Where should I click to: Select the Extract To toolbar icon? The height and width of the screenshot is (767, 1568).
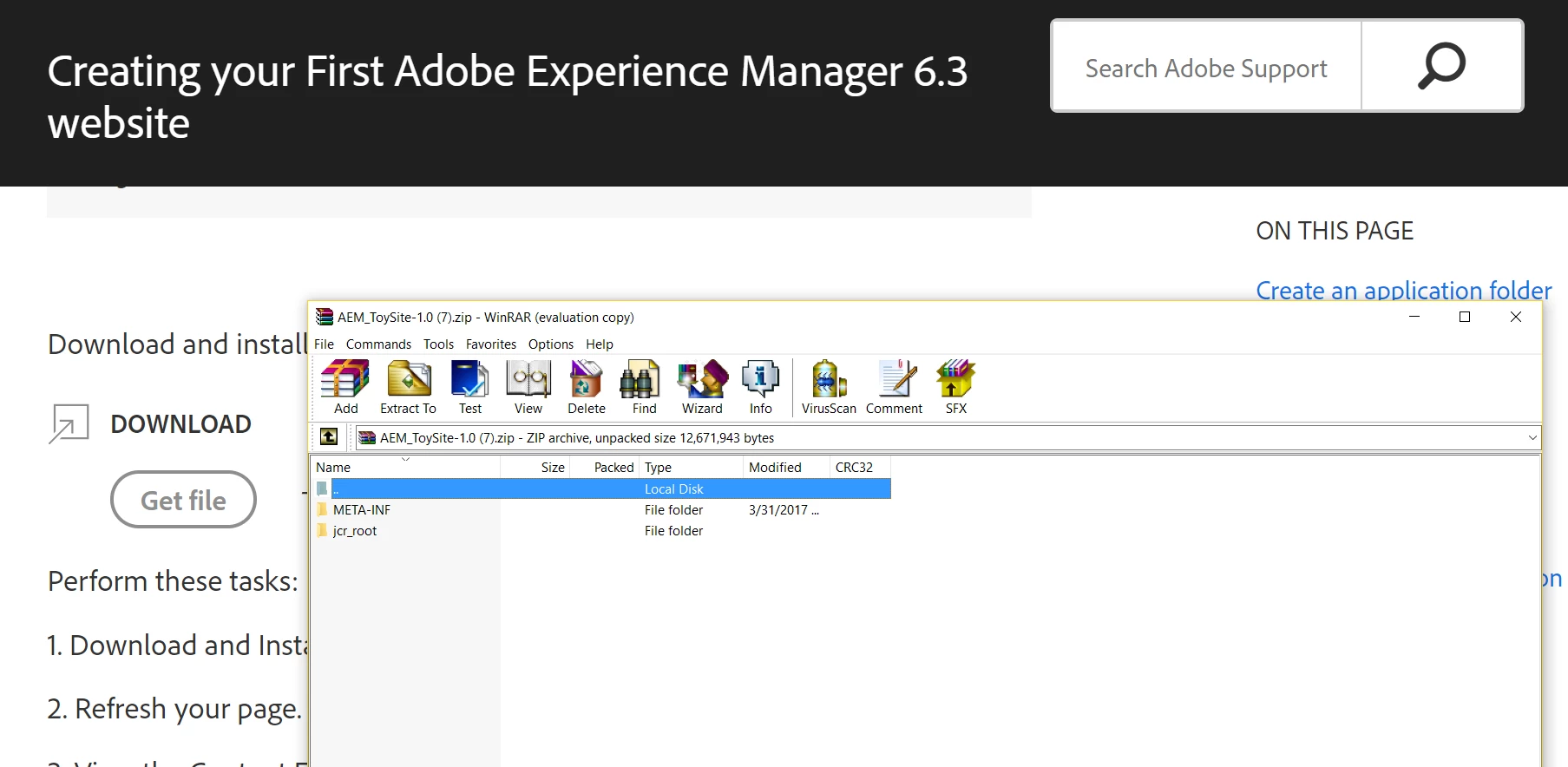pyautogui.click(x=408, y=388)
